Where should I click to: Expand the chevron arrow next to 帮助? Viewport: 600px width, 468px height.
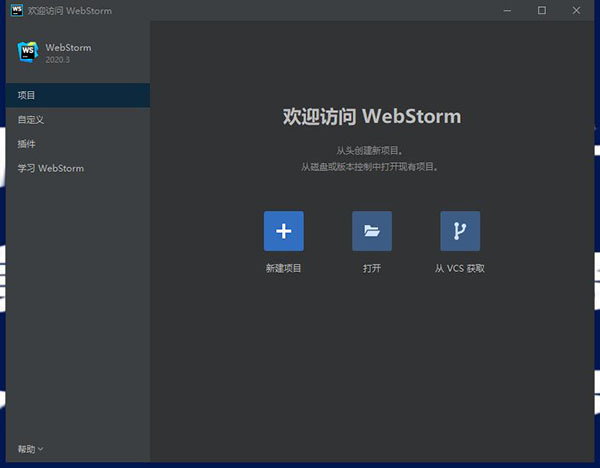(41, 450)
